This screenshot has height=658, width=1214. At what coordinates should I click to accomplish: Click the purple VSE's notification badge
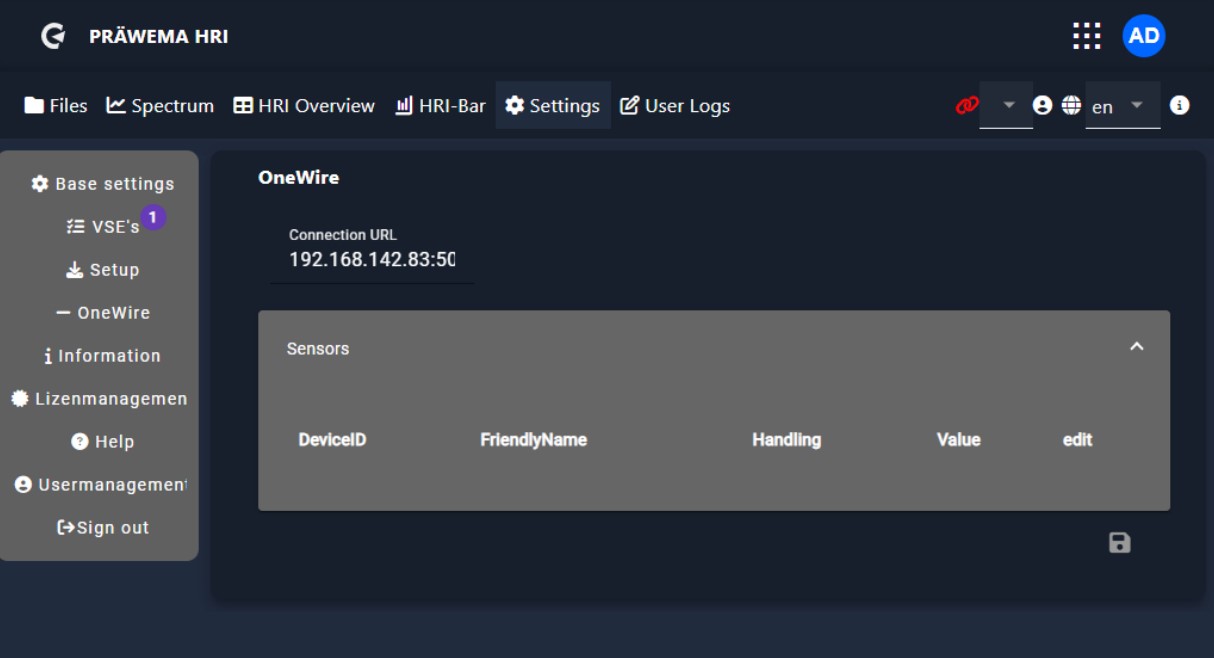coord(152,217)
